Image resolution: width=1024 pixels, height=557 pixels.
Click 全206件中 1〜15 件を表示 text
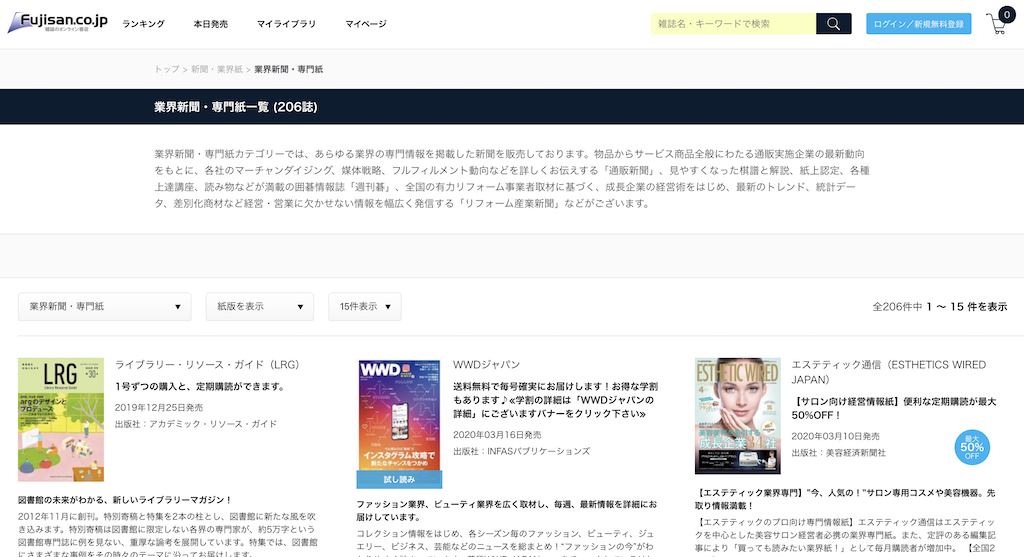(x=940, y=306)
